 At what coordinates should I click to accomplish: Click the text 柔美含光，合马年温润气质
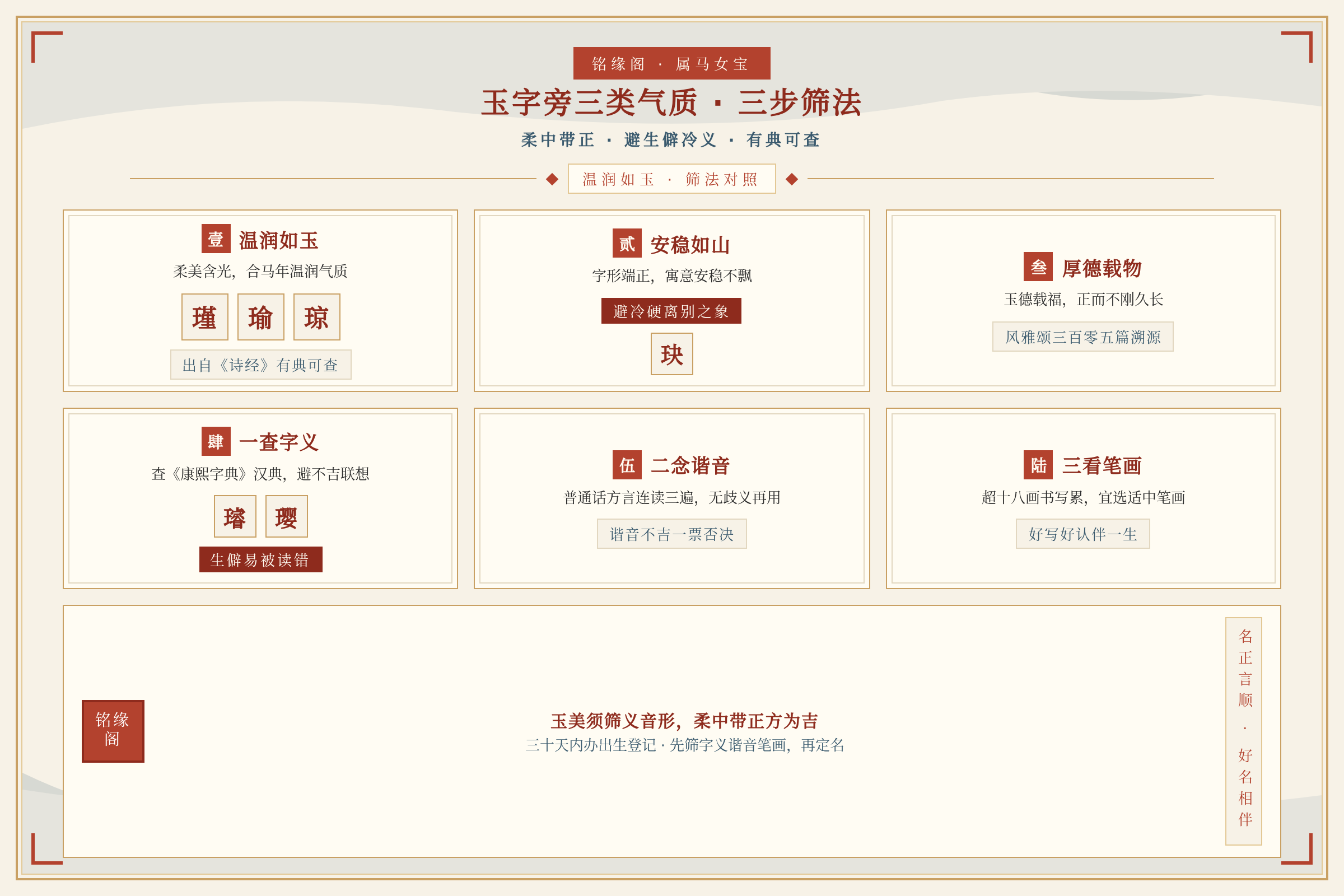pyautogui.click(x=260, y=271)
